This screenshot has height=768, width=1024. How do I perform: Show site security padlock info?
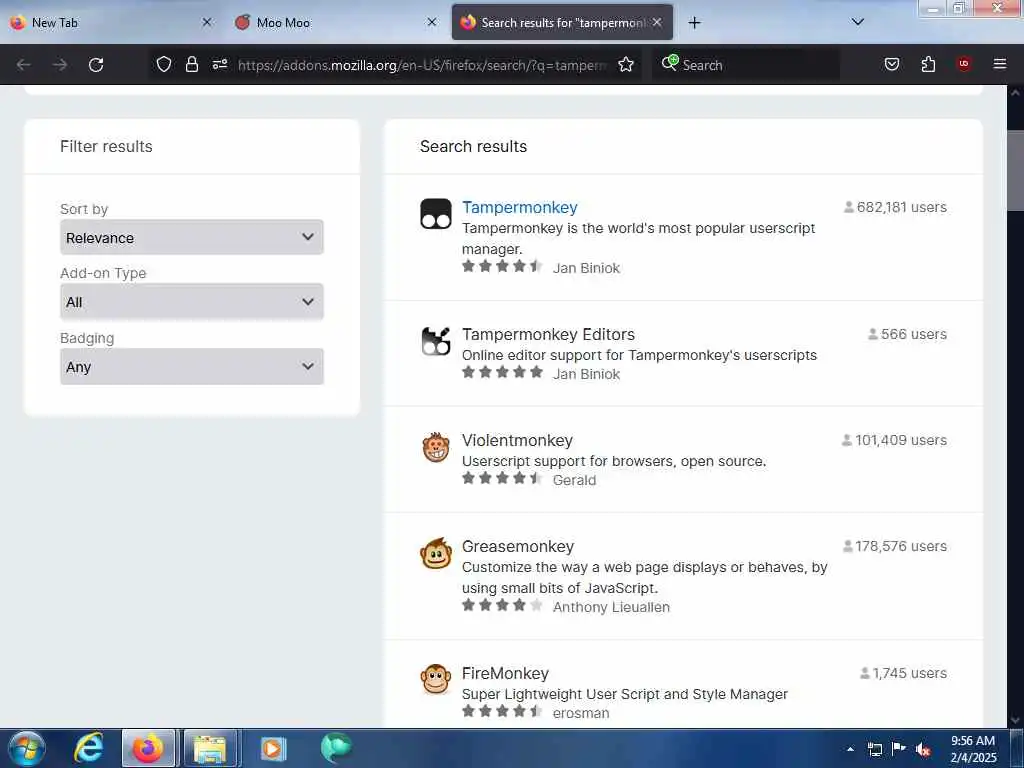tap(191, 64)
